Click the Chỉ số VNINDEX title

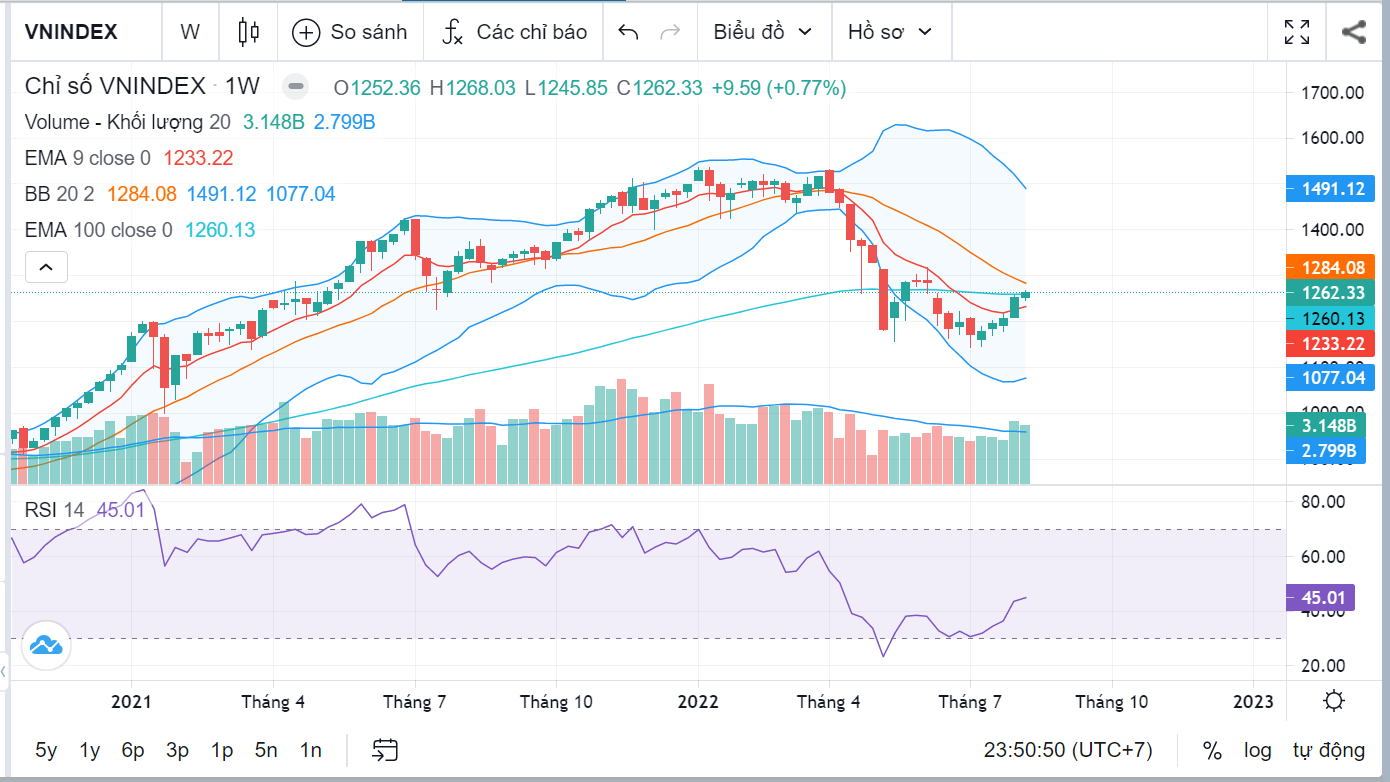pyautogui.click(x=115, y=87)
